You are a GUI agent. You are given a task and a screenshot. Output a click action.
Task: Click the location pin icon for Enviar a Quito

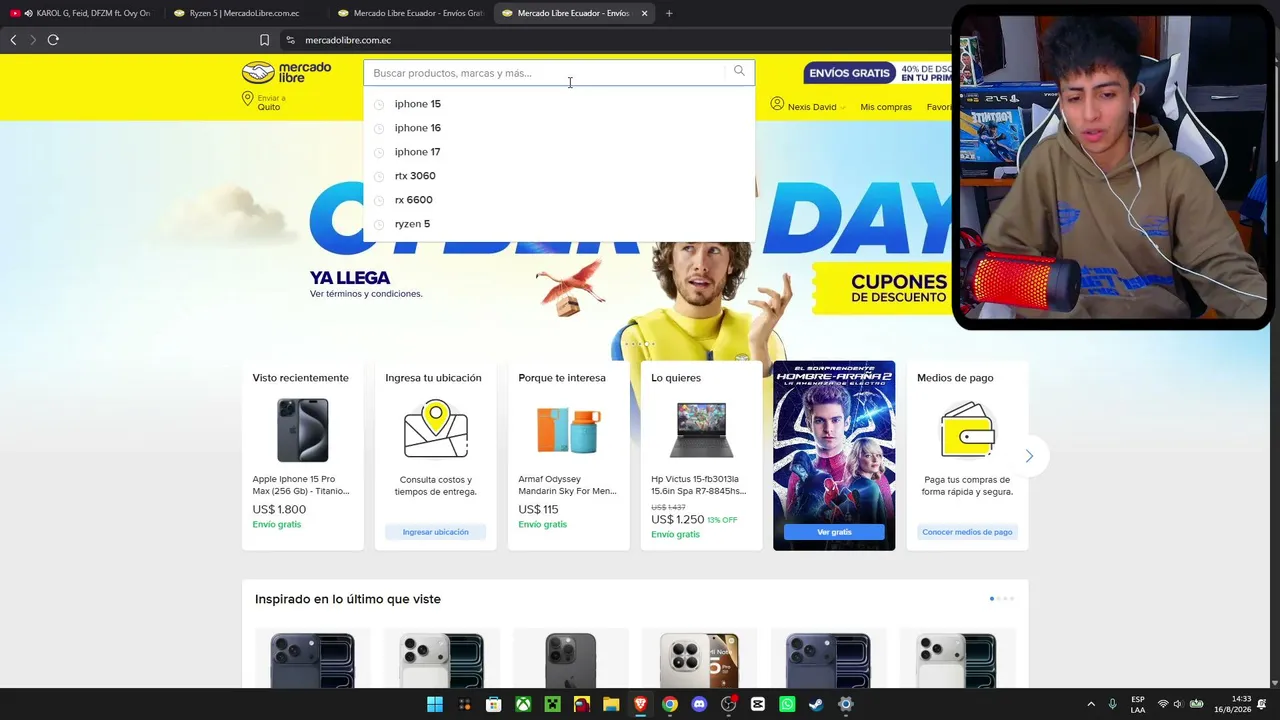click(247, 99)
